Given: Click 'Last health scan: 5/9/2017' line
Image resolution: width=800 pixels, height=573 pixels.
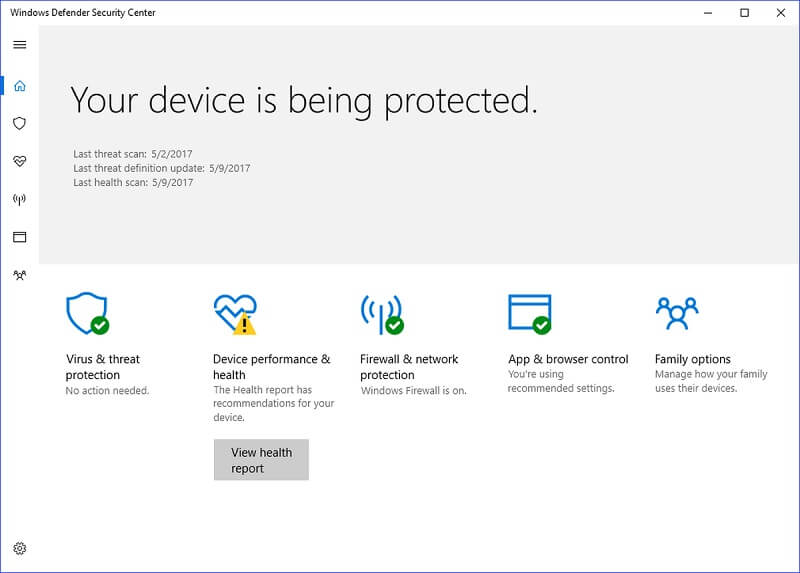Looking at the screenshot, I should coord(133,183).
